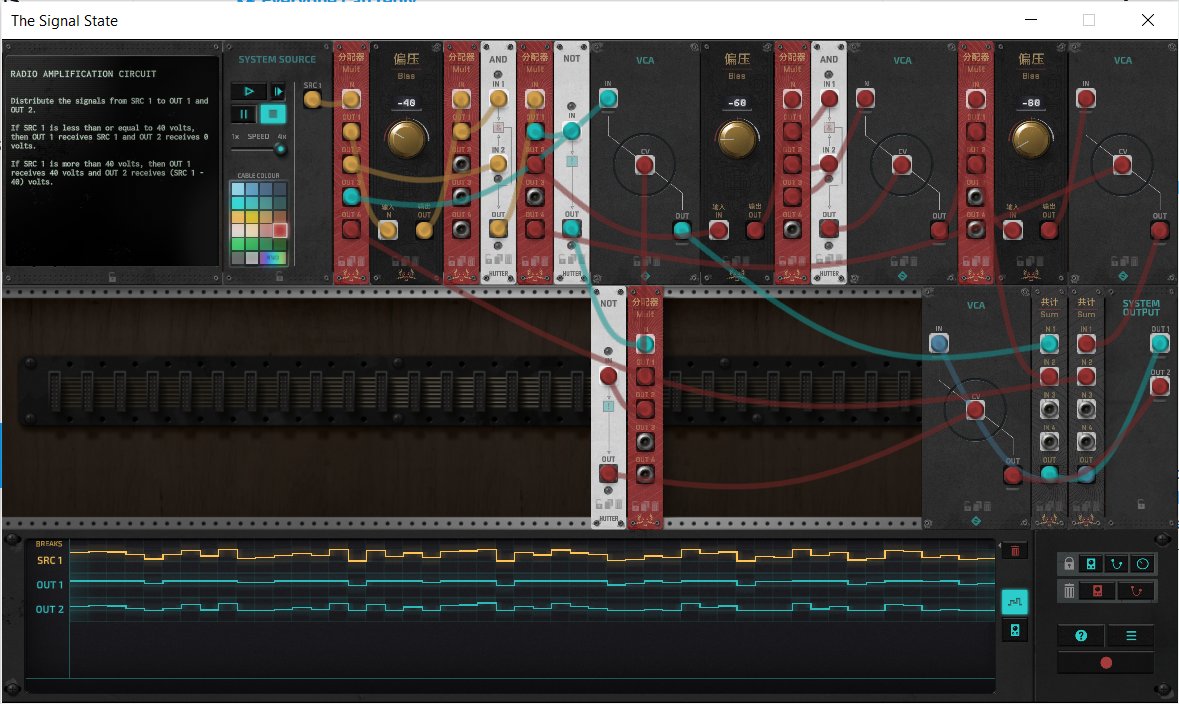This screenshot has height=704, width=1179.
Task: Click the first VCA module's IN cyan jack
Action: point(608,99)
